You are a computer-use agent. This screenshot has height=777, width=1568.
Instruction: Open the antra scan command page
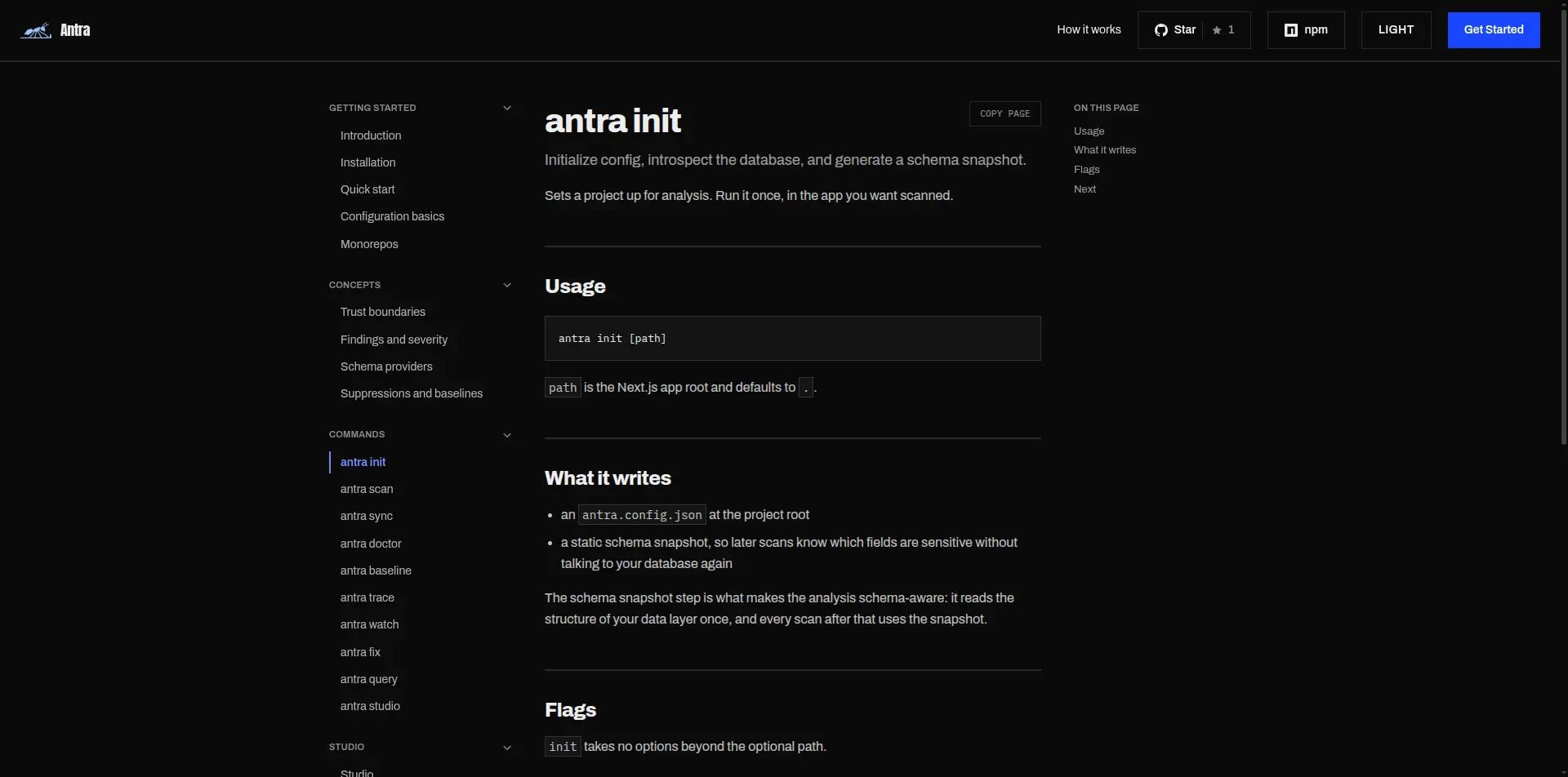(x=367, y=489)
